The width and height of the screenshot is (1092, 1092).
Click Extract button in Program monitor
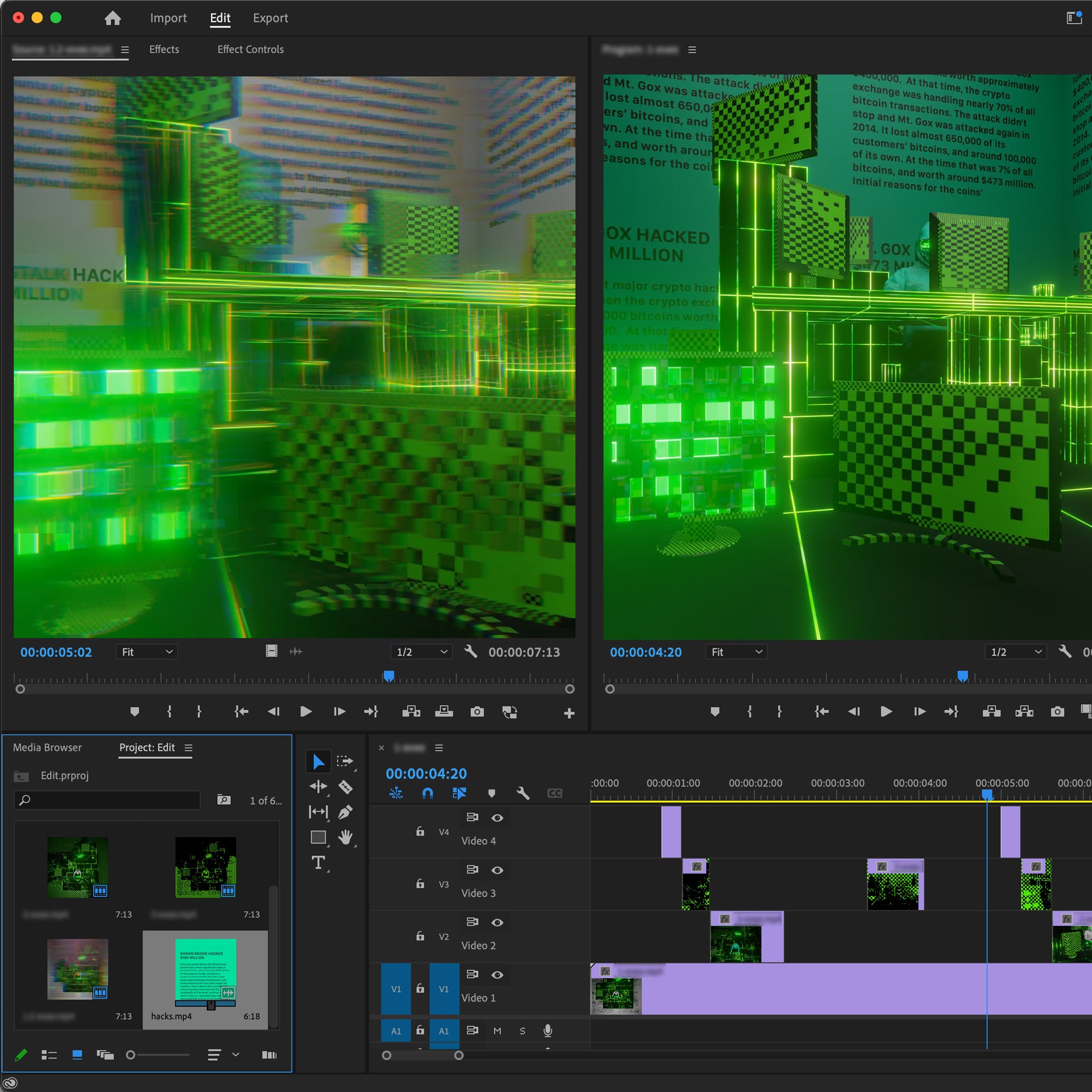pyautogui.click(x=1024, y=712)
